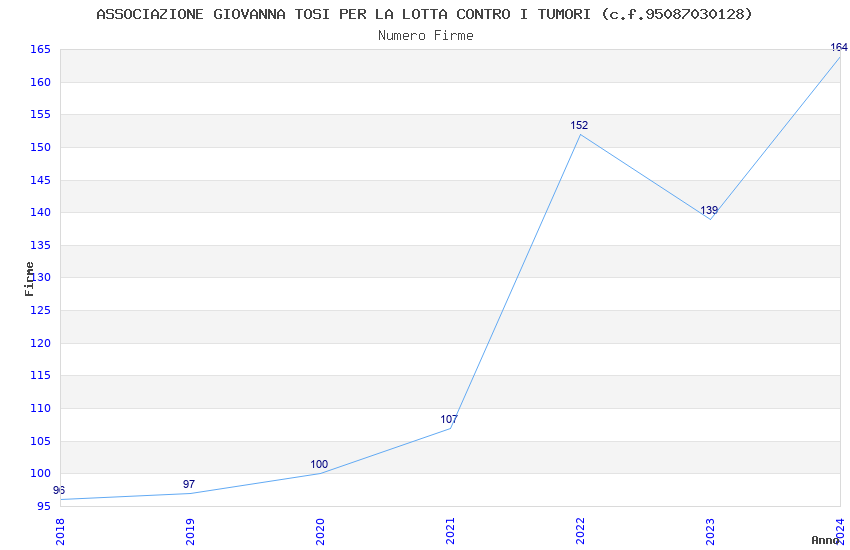Image resolution: width=850 pixels, height=550 pixels.
Task: Click the x-axis year 2018
Action: pos(60,532)
